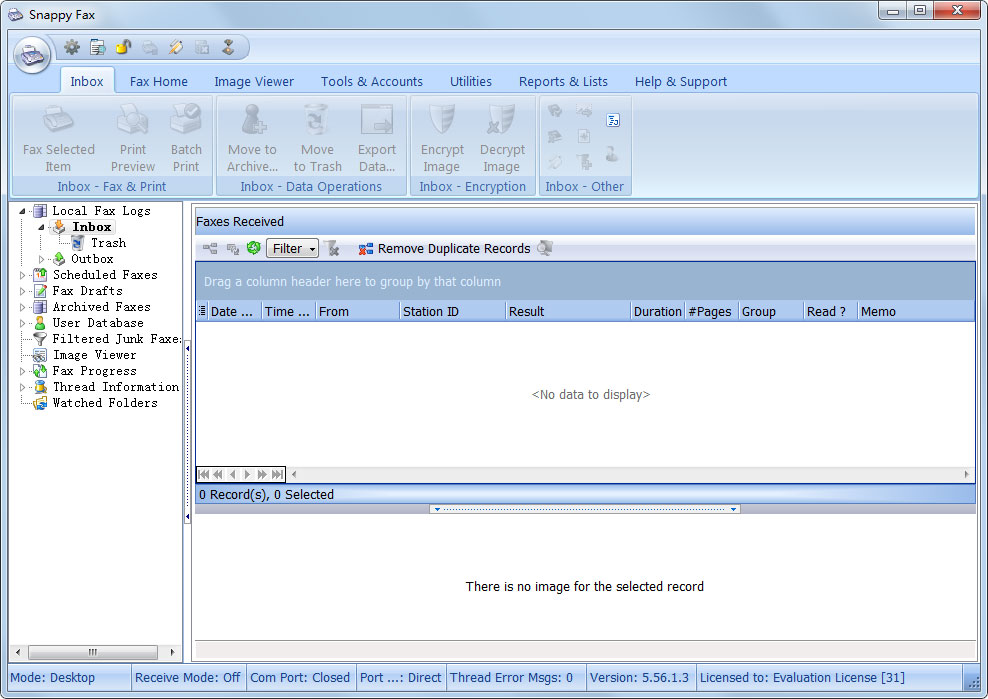
Task: Click the Fax Selected Item icon
Action: click(58, 119)
